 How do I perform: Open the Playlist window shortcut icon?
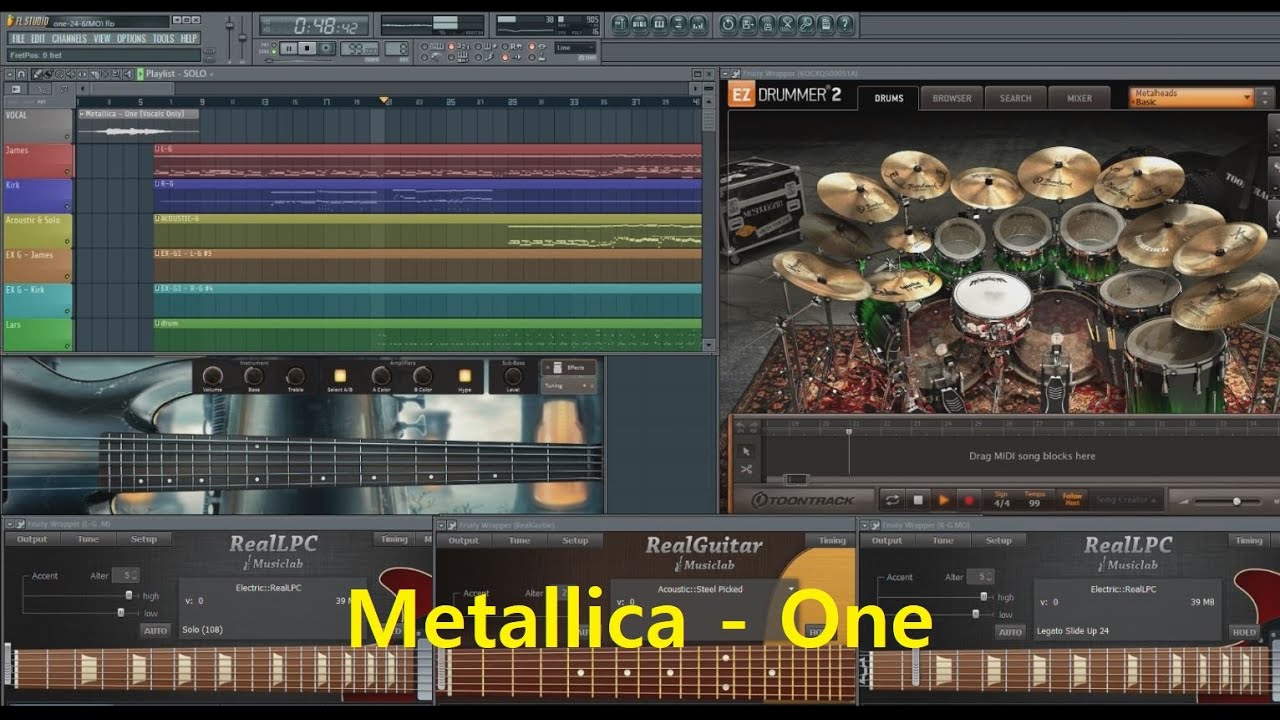pyautogui.click(x=621, y=23)
